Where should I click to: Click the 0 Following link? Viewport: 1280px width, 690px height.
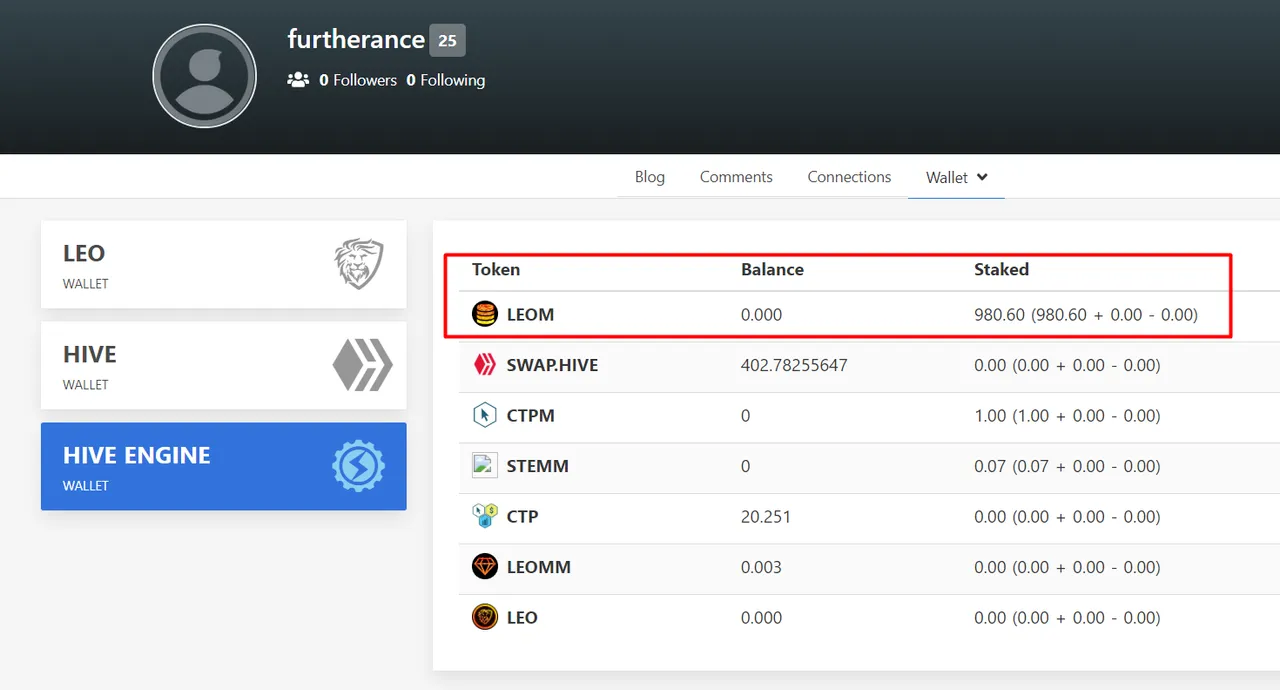pos(446,80)
